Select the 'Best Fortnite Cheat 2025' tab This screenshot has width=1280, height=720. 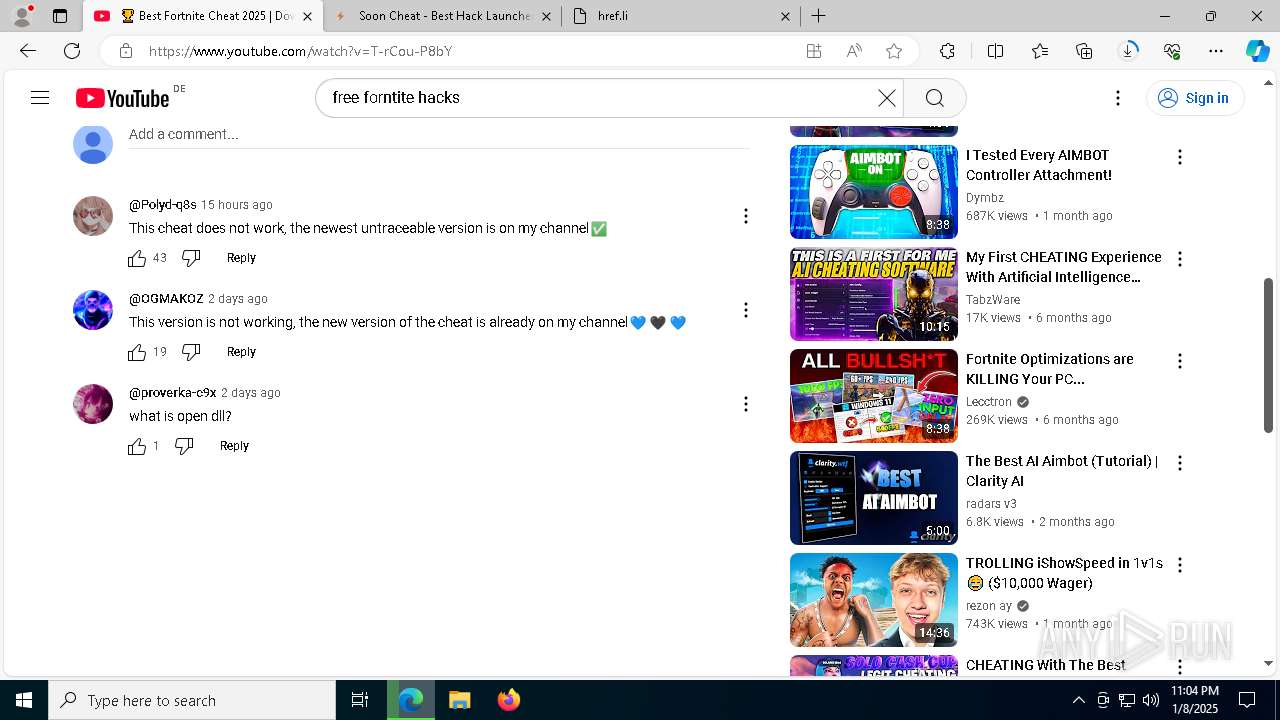click(x=203, y=16)
